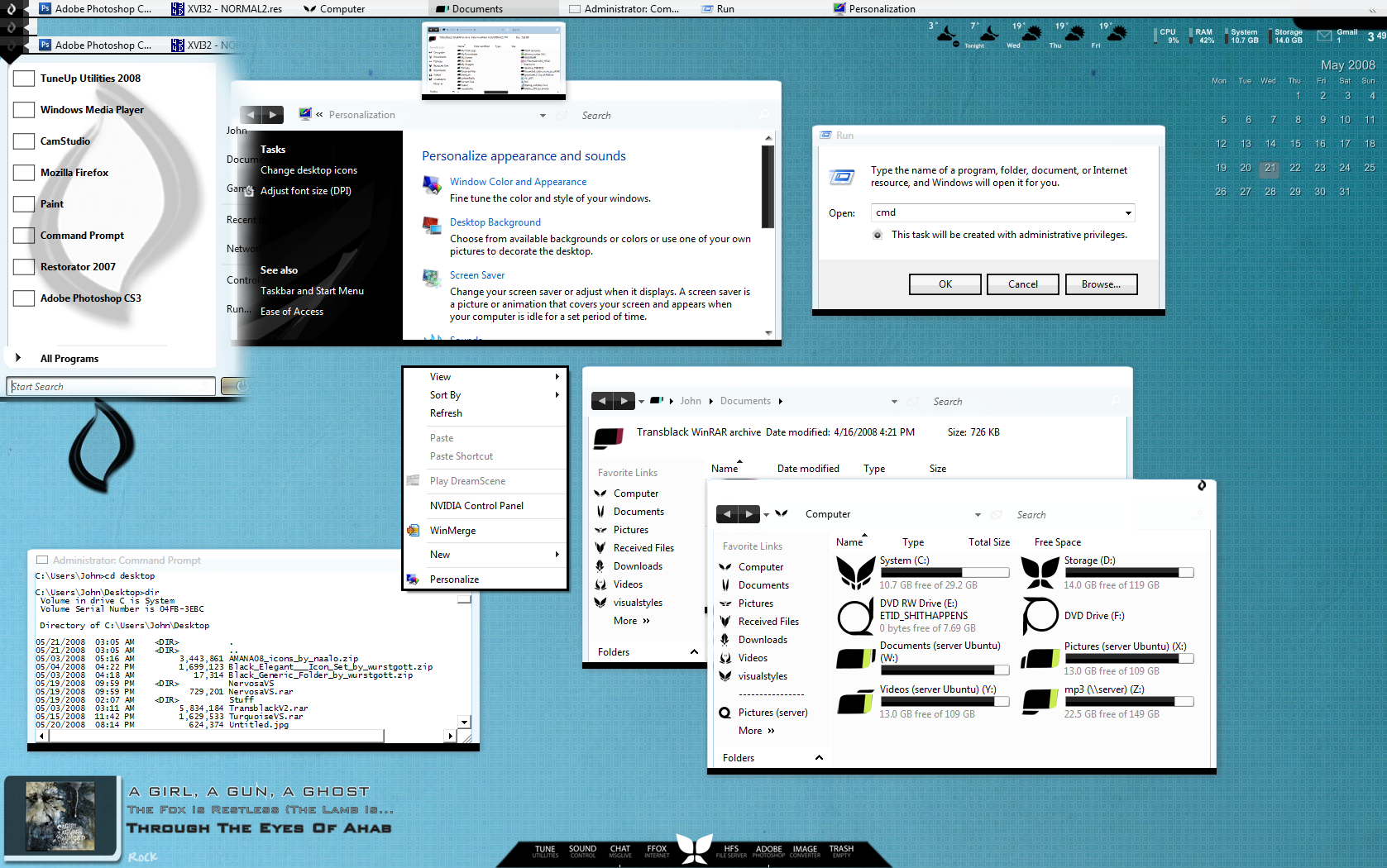The width and height of the screenshot is (1387, 868).
Task: Open Window Color and Appearance link
Action: tap(518, 182)
